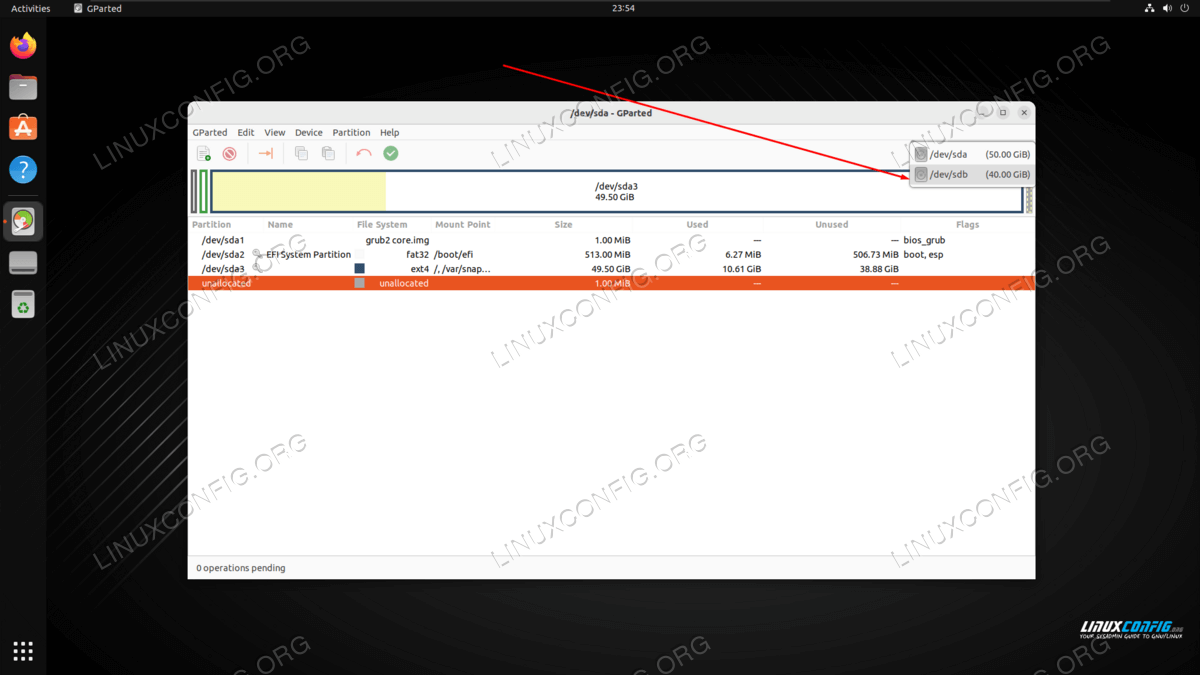
Task: Click the '0 operations pending' status text
Action: click(241, 568)
